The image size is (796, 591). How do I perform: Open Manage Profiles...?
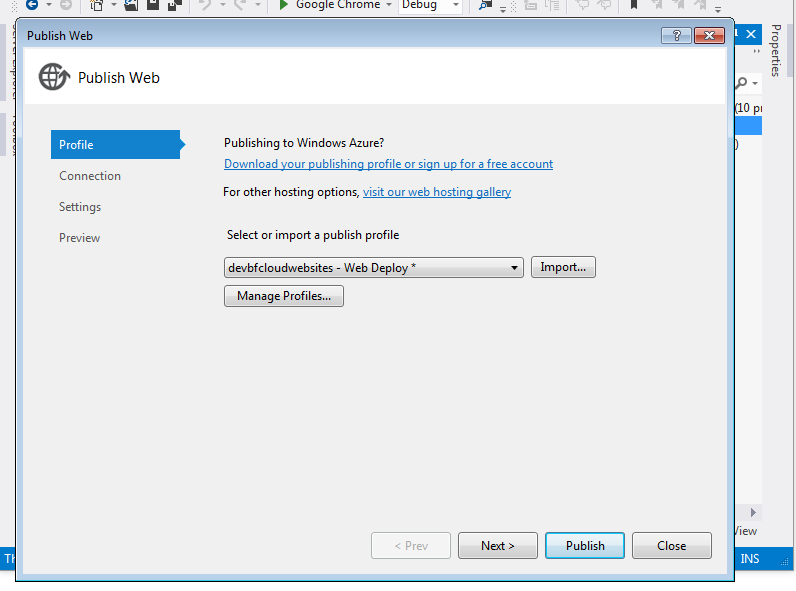[x=284, y=296]
